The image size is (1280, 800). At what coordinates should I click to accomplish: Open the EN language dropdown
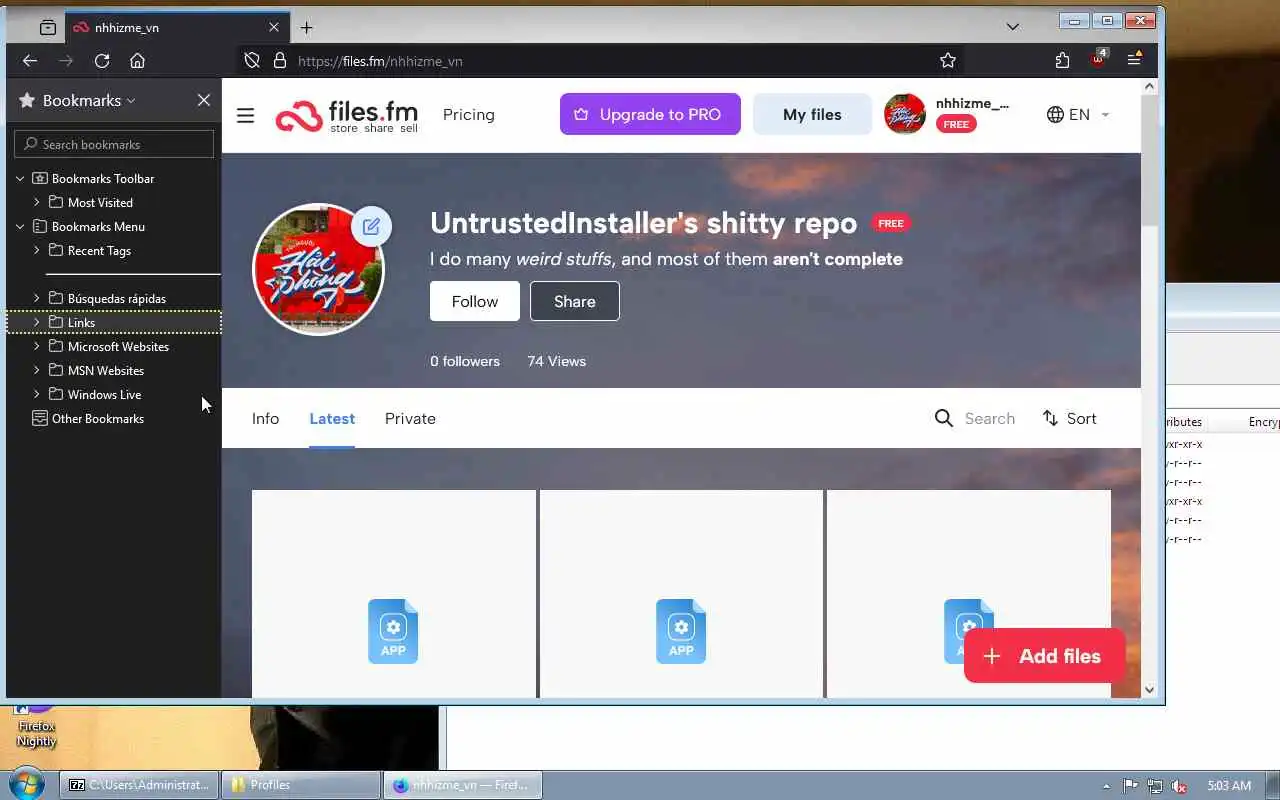click(x=1078, y=114)
